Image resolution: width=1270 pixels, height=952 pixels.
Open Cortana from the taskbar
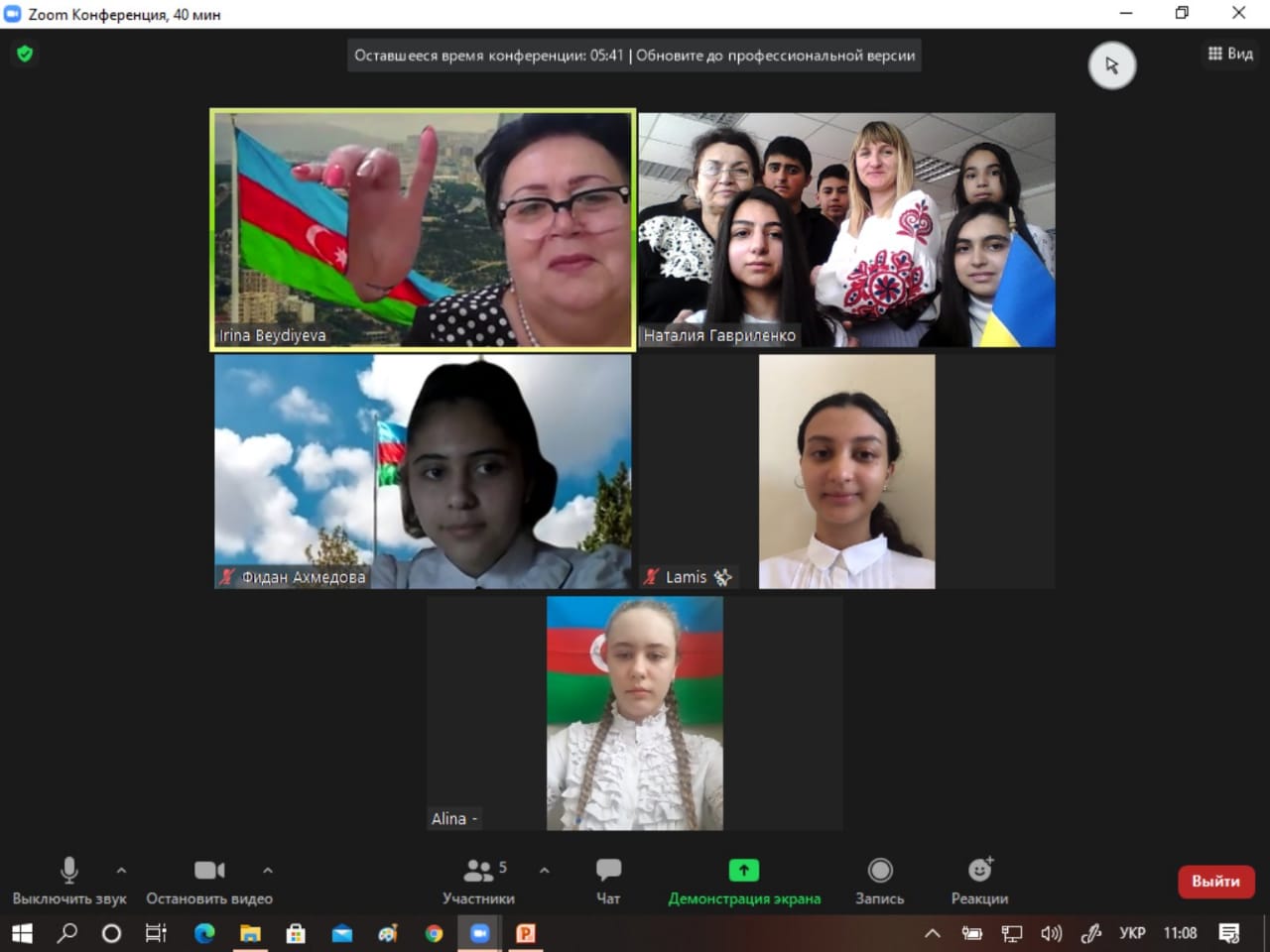click(111, 933)
